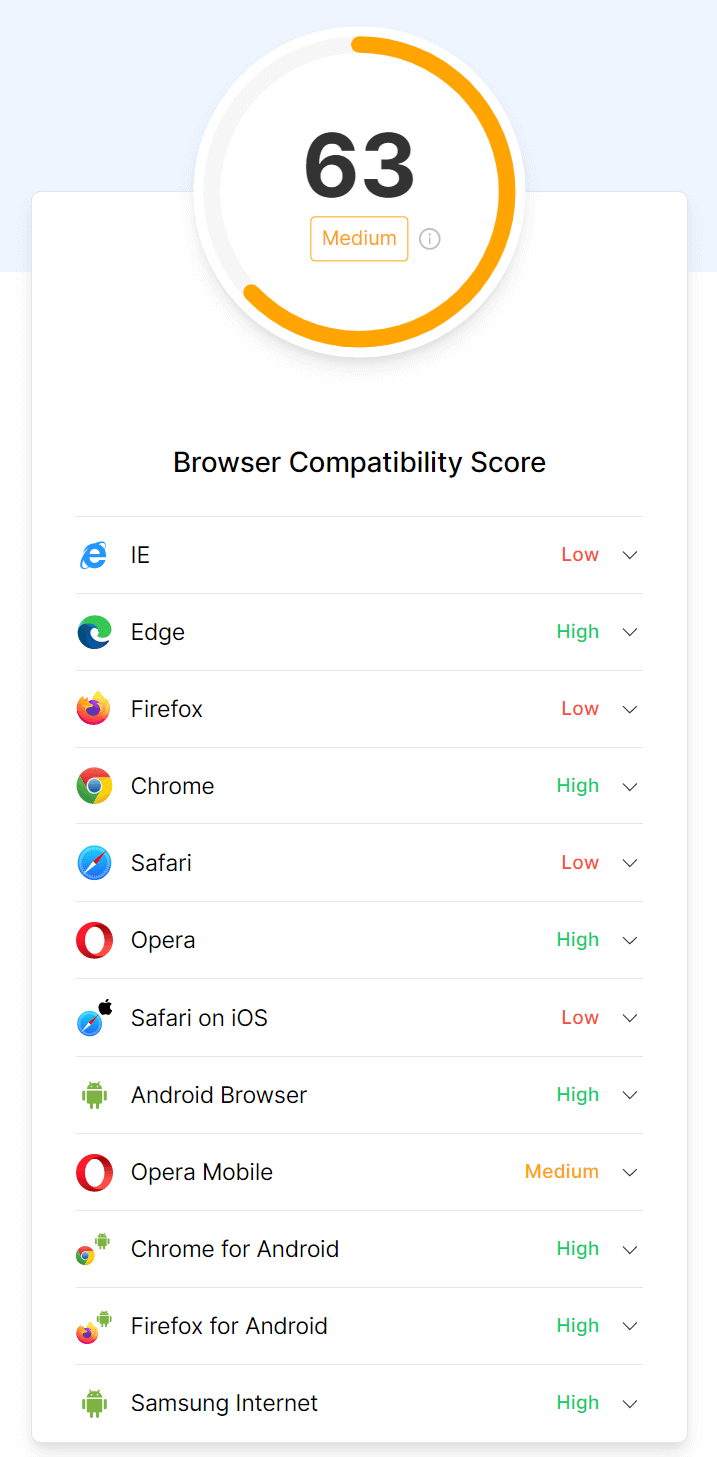Viewport: 717px width, 1457px height.
Task: Select the Firefox for Android icon
Action: (x=95, y=1325)
